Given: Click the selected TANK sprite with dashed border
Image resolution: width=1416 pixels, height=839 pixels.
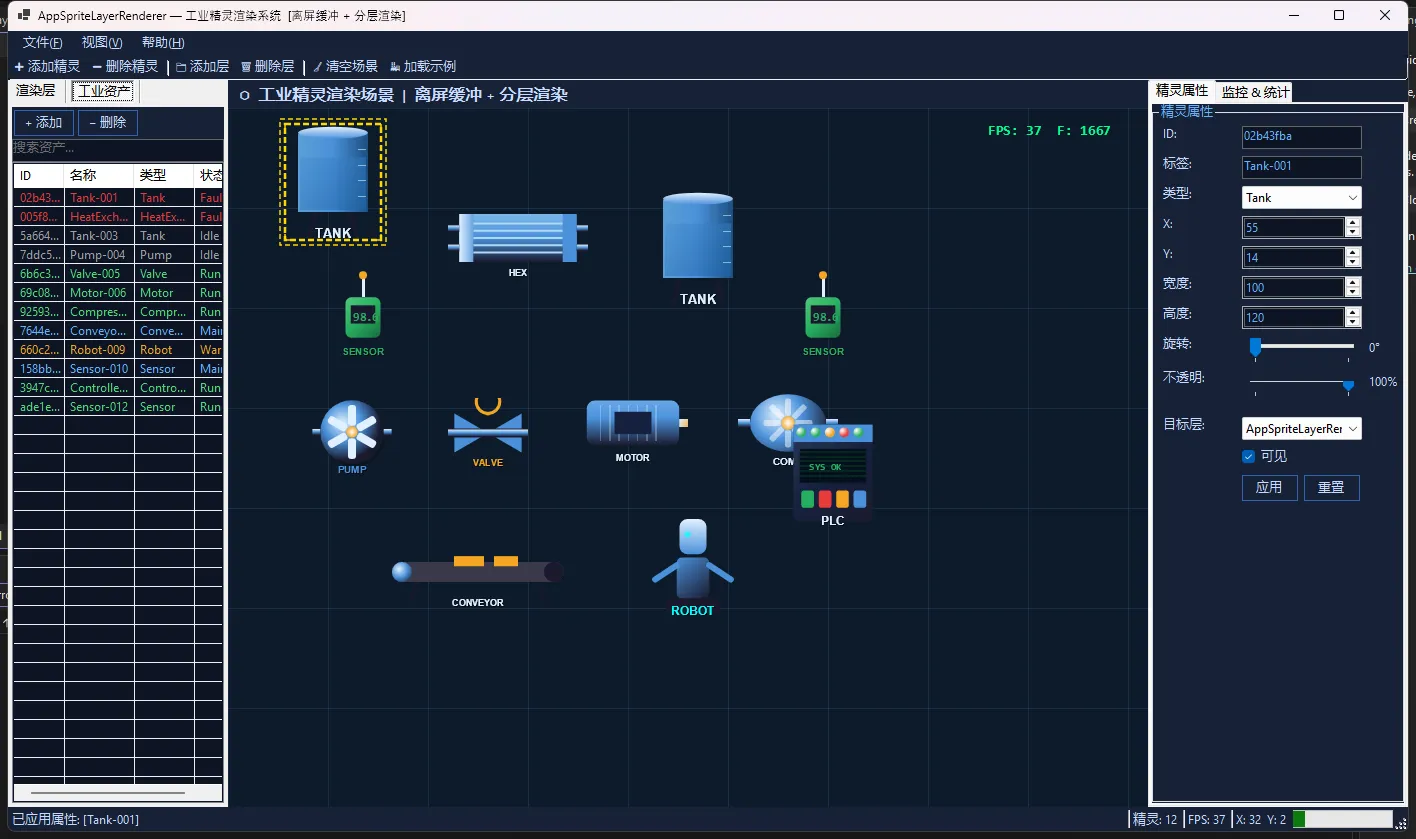Looking at the screenshot, I should pos(333,181).
